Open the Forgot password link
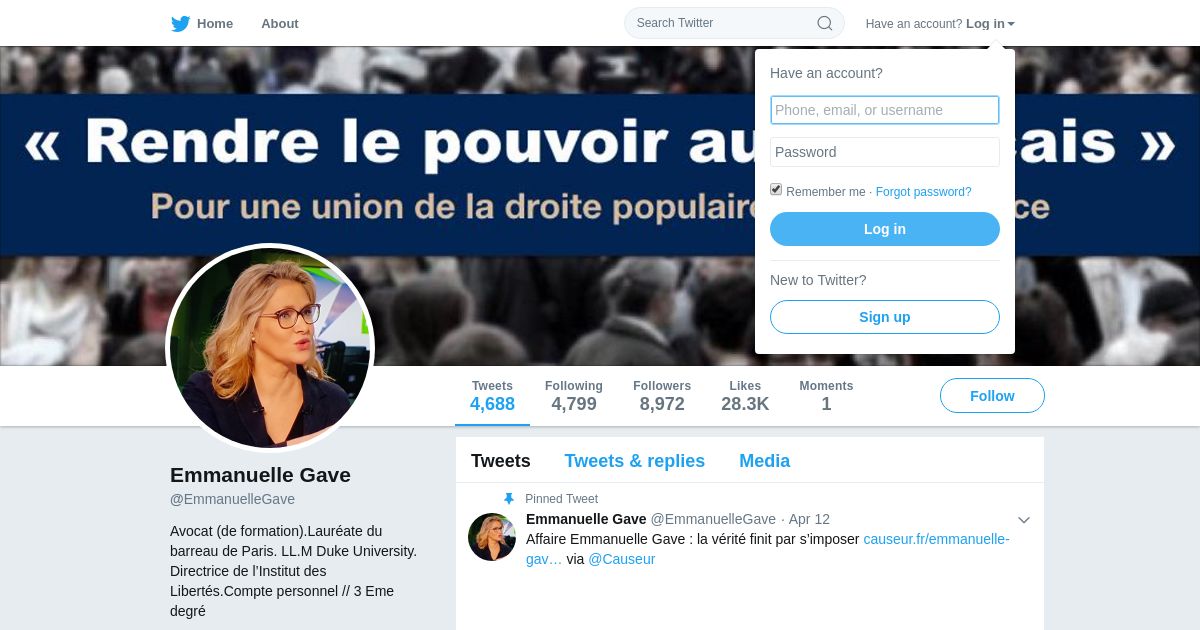The width and height of the screenshot is (1200, 630). tap(924, 192)
